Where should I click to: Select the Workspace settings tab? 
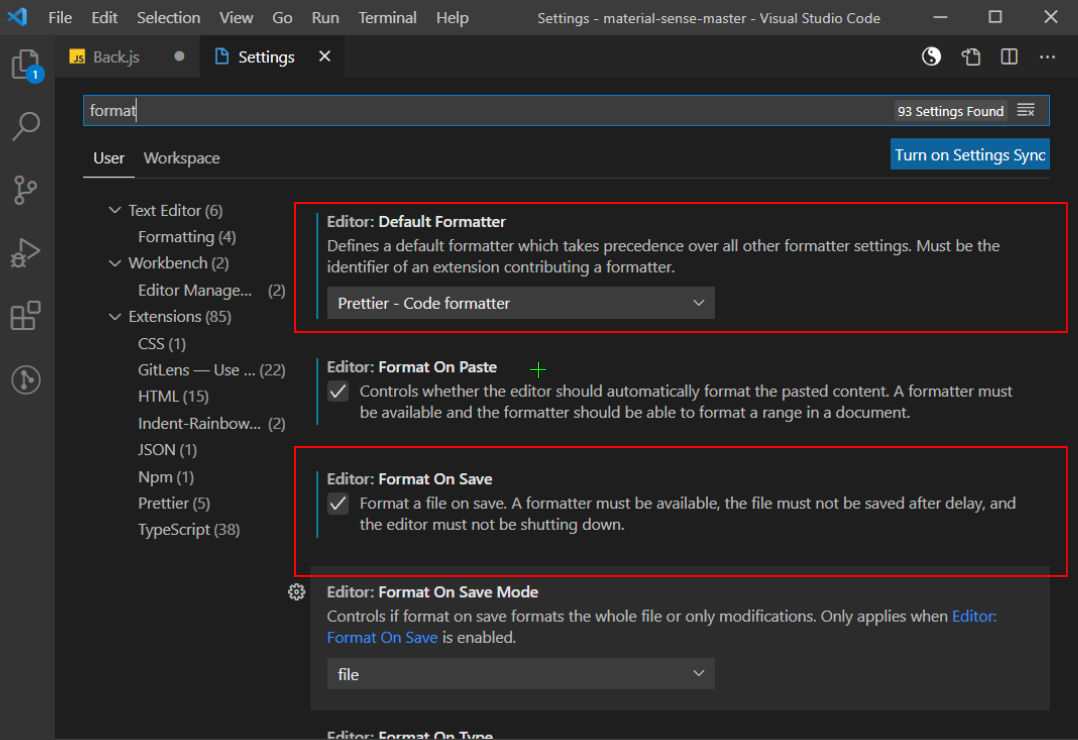182,158
